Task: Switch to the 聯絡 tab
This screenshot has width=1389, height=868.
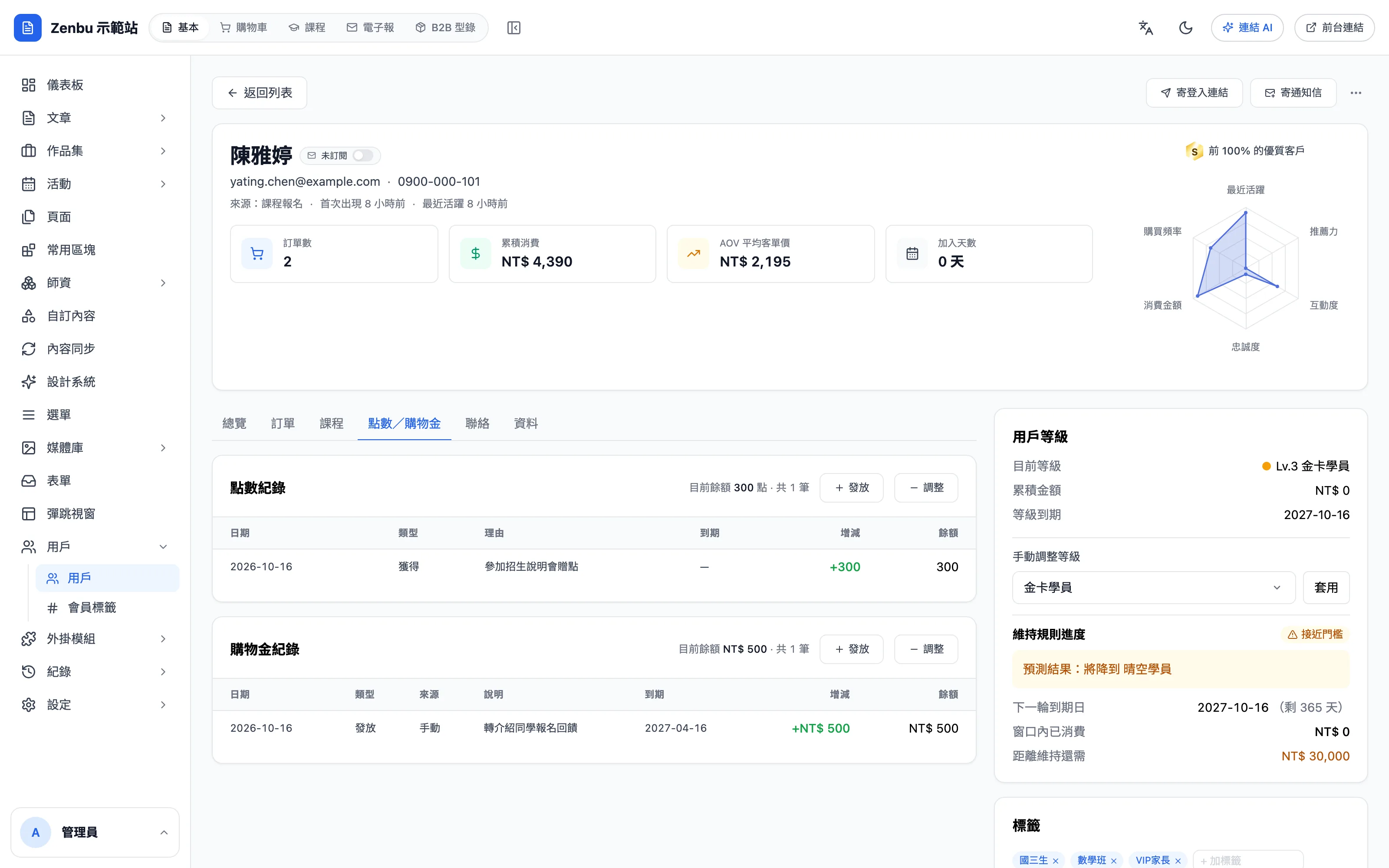Action: (477, 424)
